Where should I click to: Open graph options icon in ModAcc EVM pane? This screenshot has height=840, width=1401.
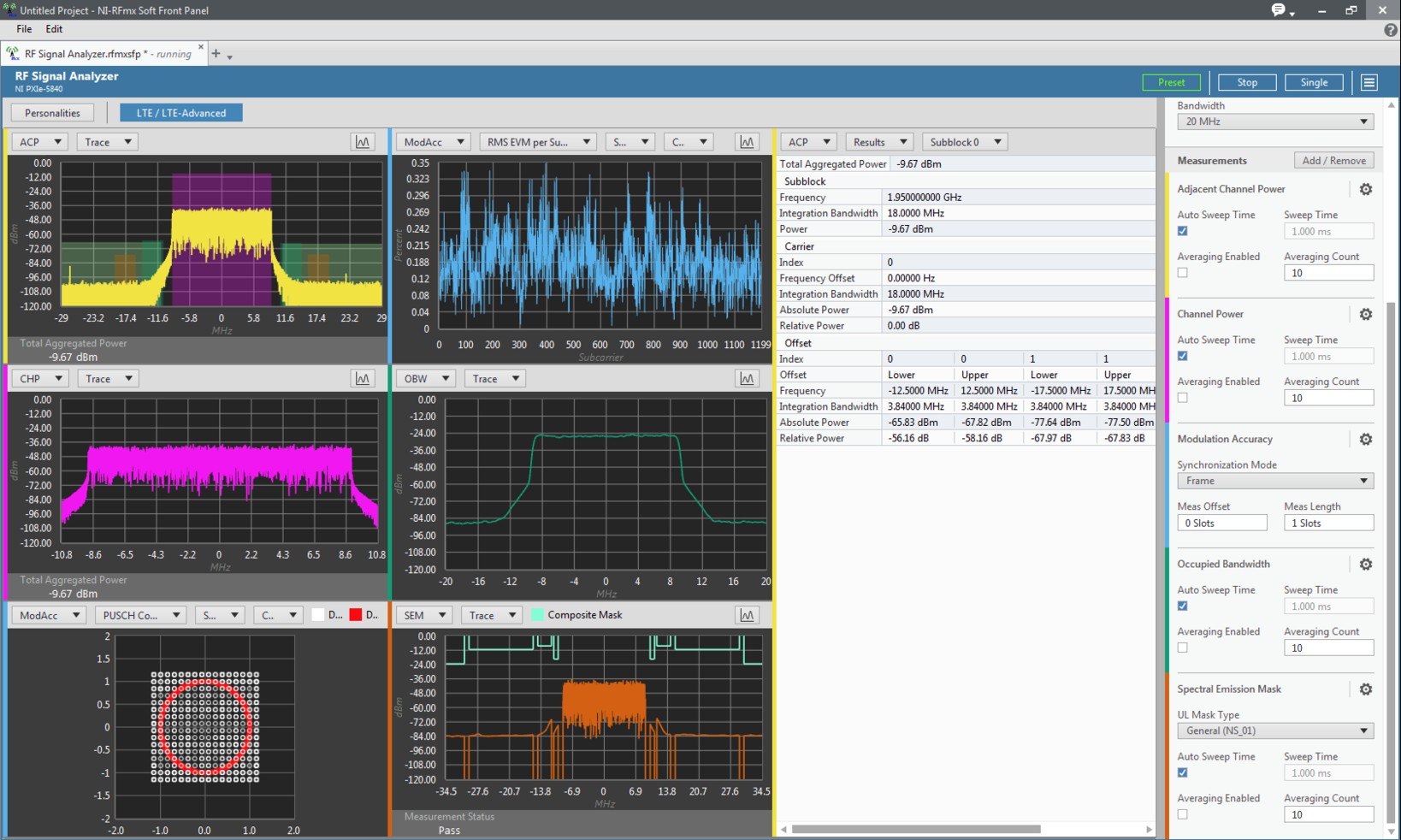pos(747,142)
